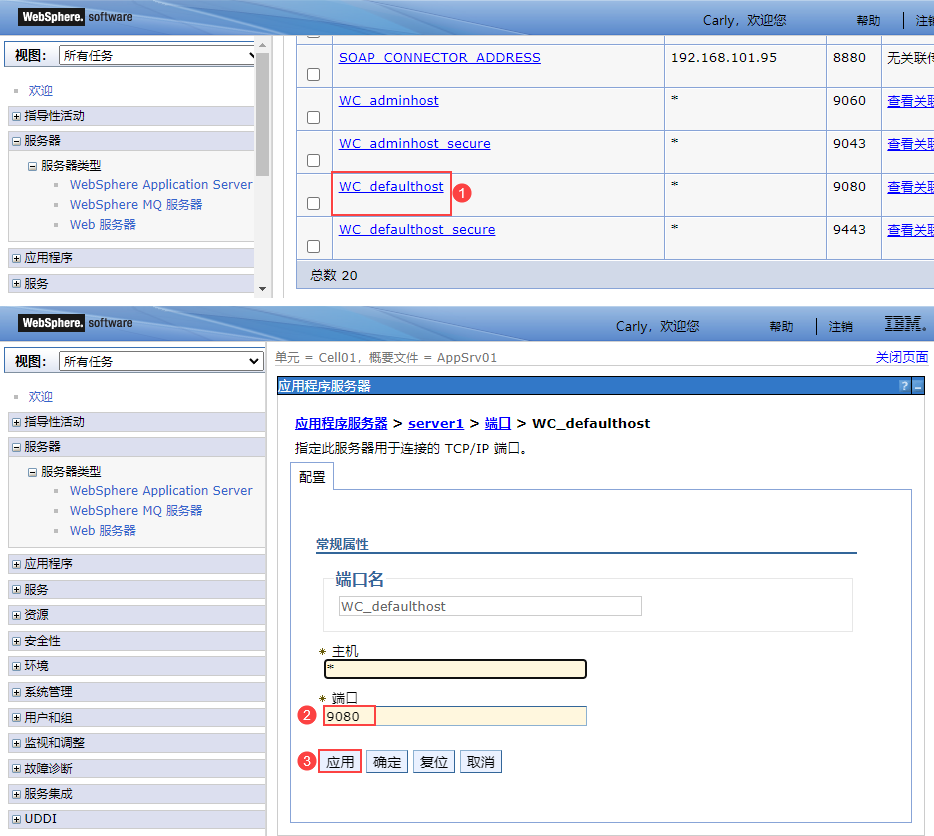This screenshot has height=836, width=934.
Task: Open Web 服务器 in upper tree
Action: pos(102,225)
